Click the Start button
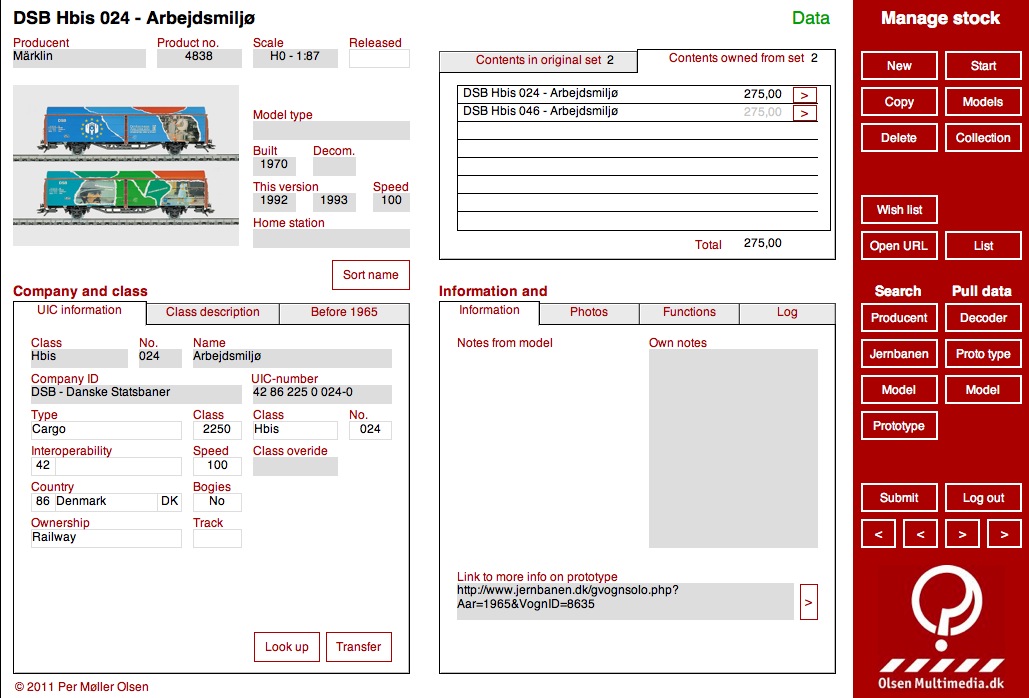 (x=983, y=66)
